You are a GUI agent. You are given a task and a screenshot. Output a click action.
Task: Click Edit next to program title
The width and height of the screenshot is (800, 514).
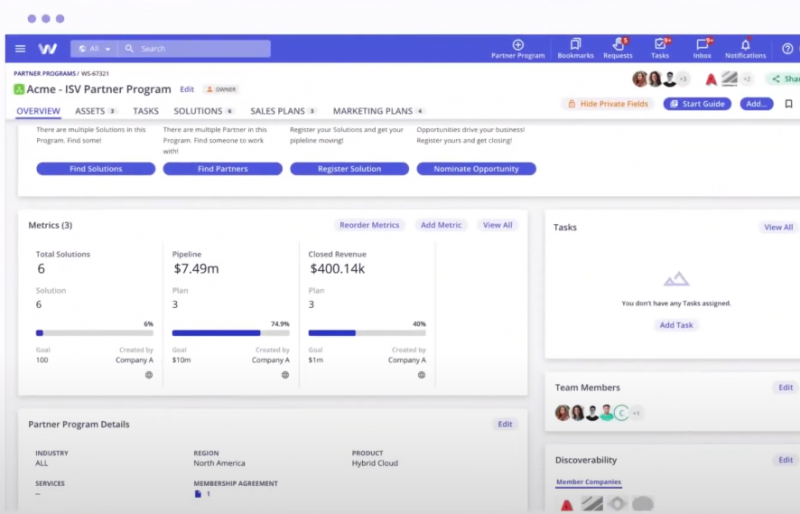click(x=187, y=89)
